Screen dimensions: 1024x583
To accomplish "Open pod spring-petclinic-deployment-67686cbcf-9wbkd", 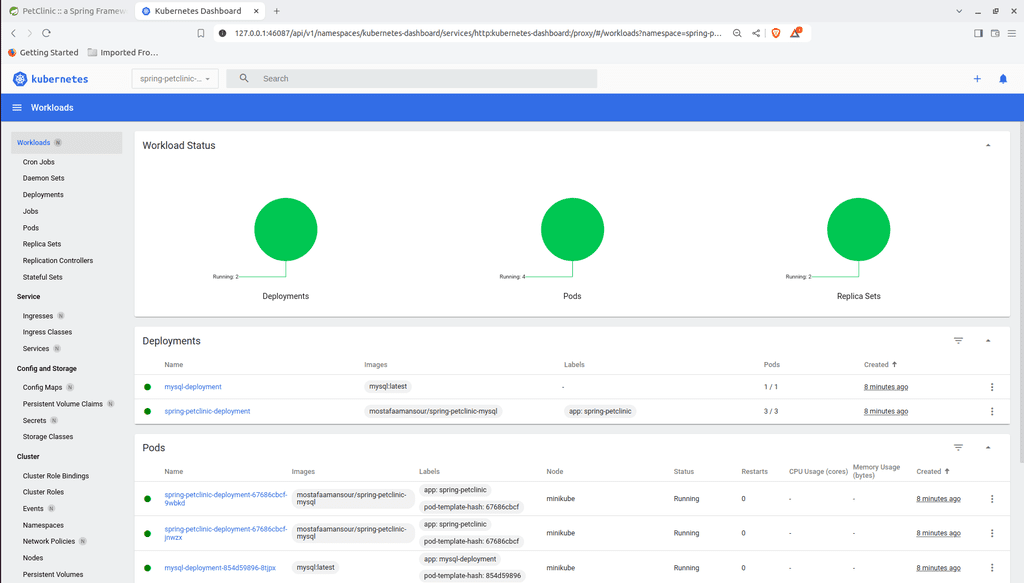I will click(225, 499).
